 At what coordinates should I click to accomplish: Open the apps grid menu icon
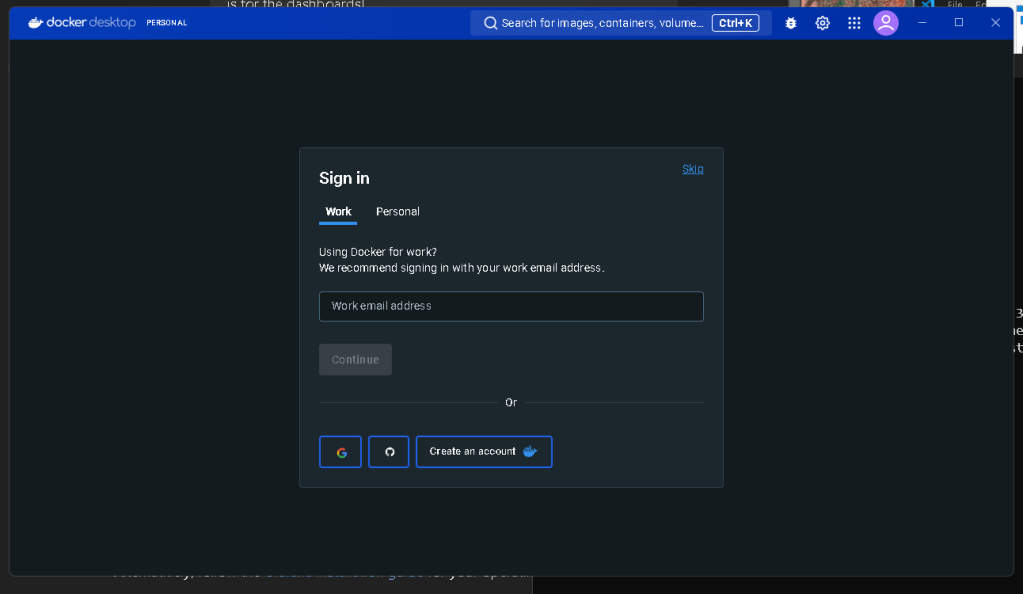(854, 23)
